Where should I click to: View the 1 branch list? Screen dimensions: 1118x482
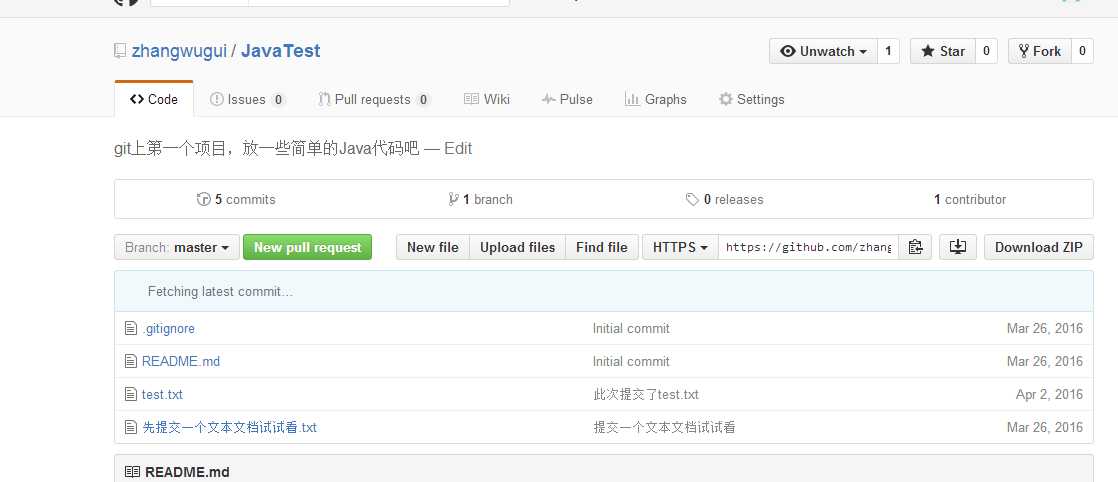click(480, 200)
